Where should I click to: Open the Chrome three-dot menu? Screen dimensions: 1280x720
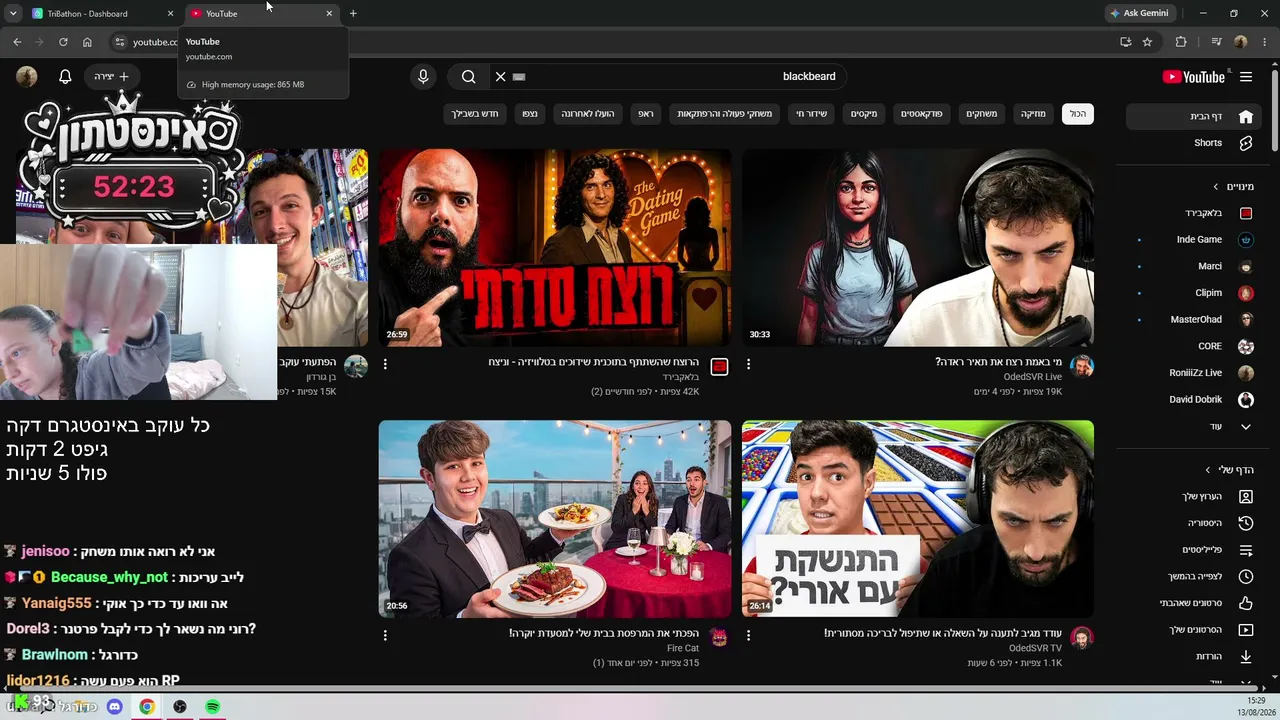pos(1264,42)
